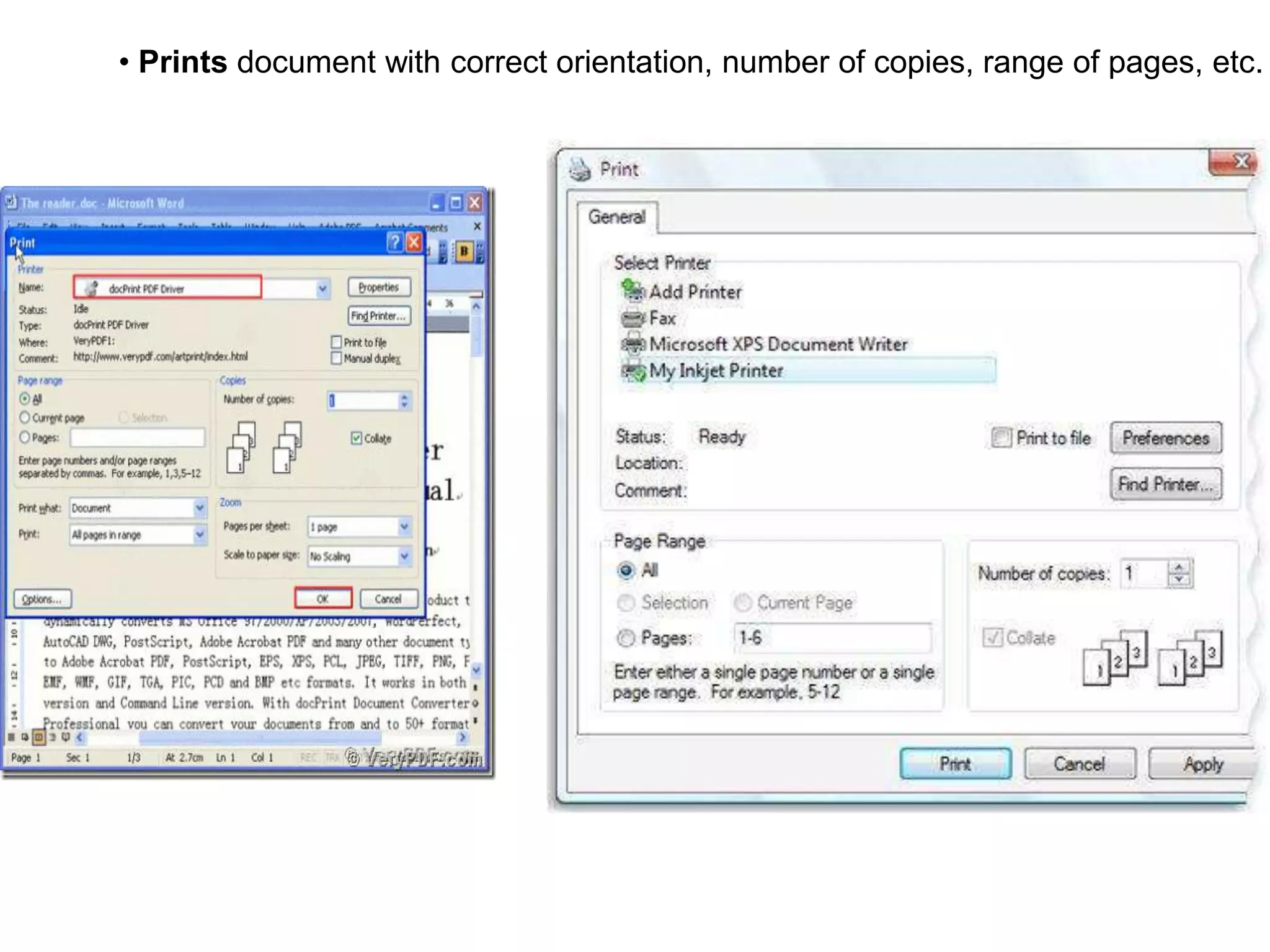Select the Current page radio button in the Word dialog
Image resolution: width=1270 pixels, height=952 pixels.
[25, 417]
